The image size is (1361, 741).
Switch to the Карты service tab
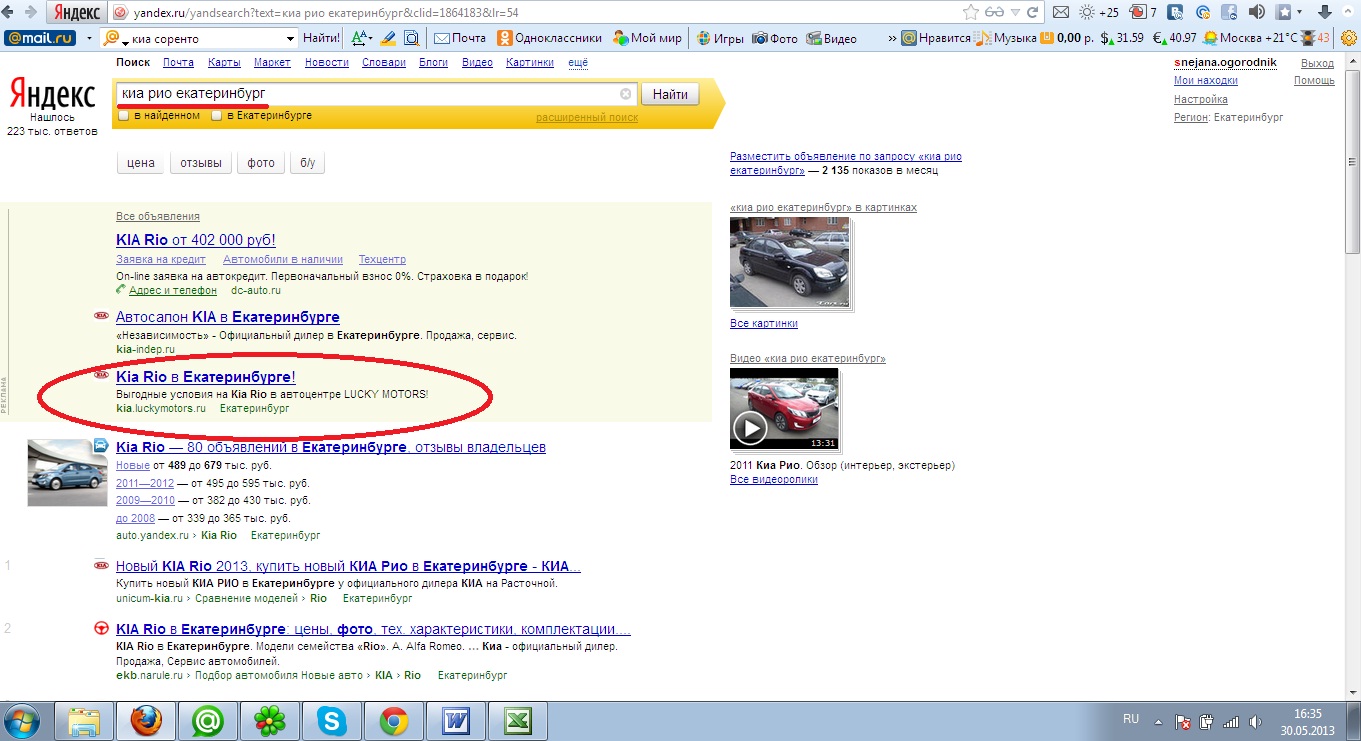(224, 62)
